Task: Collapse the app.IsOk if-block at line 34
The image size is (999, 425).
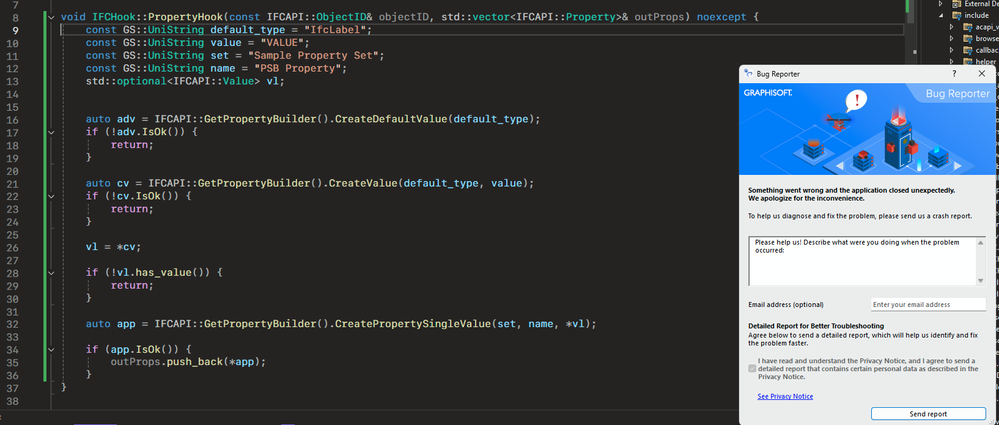Action: [x=52, y=350]
